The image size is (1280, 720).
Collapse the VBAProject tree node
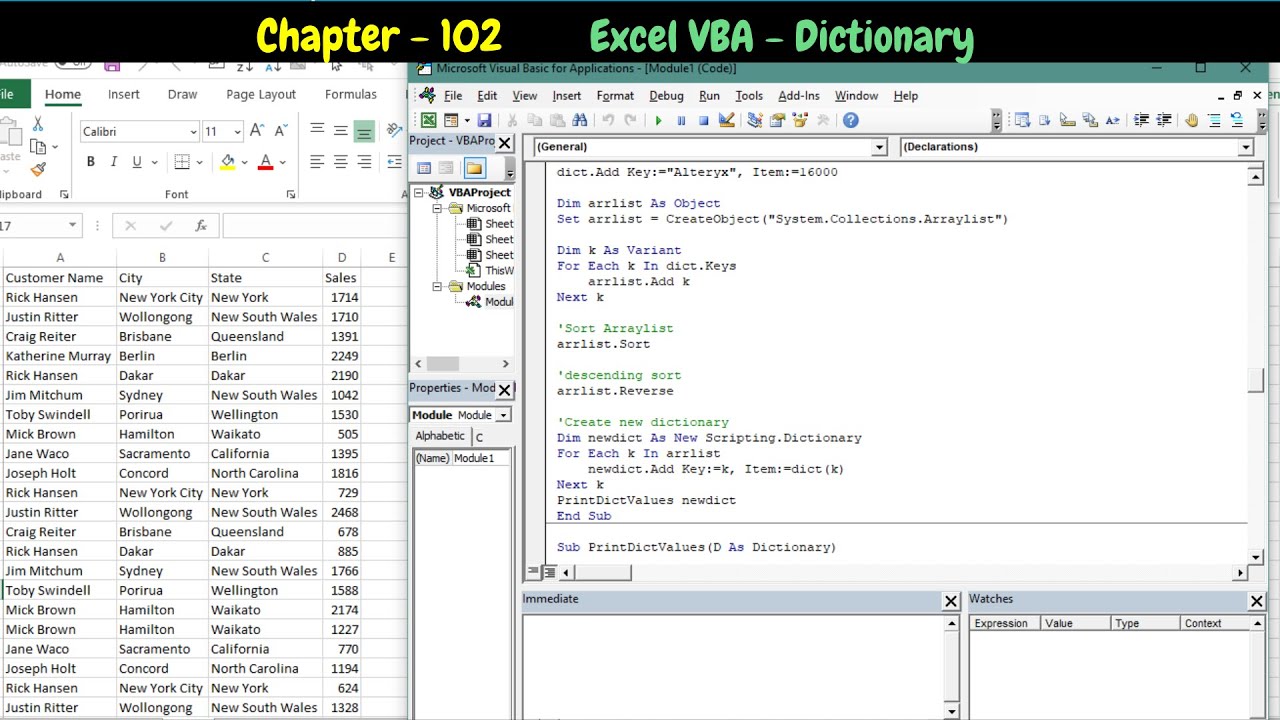419,192
